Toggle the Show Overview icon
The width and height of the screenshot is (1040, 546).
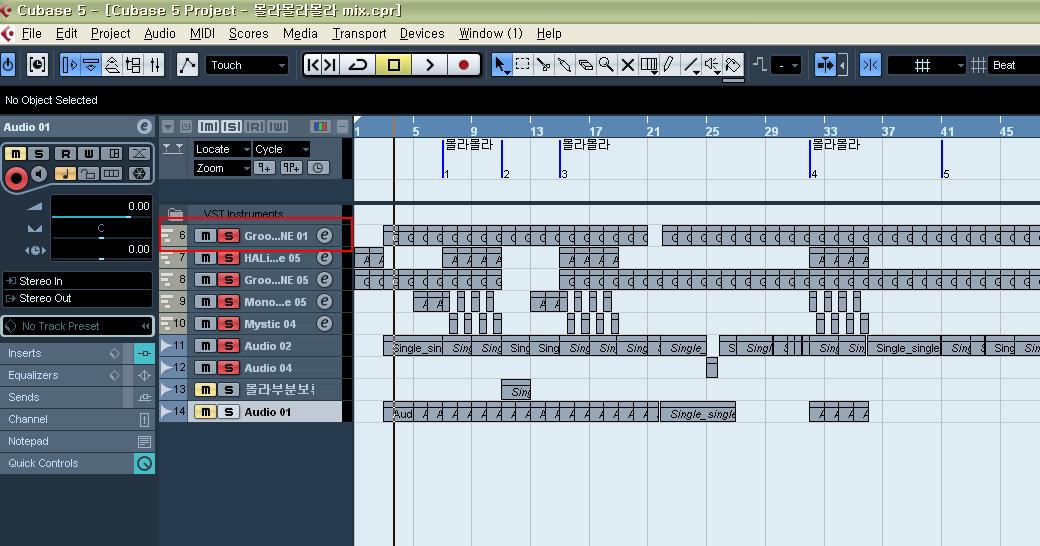(x=112, y=65)
